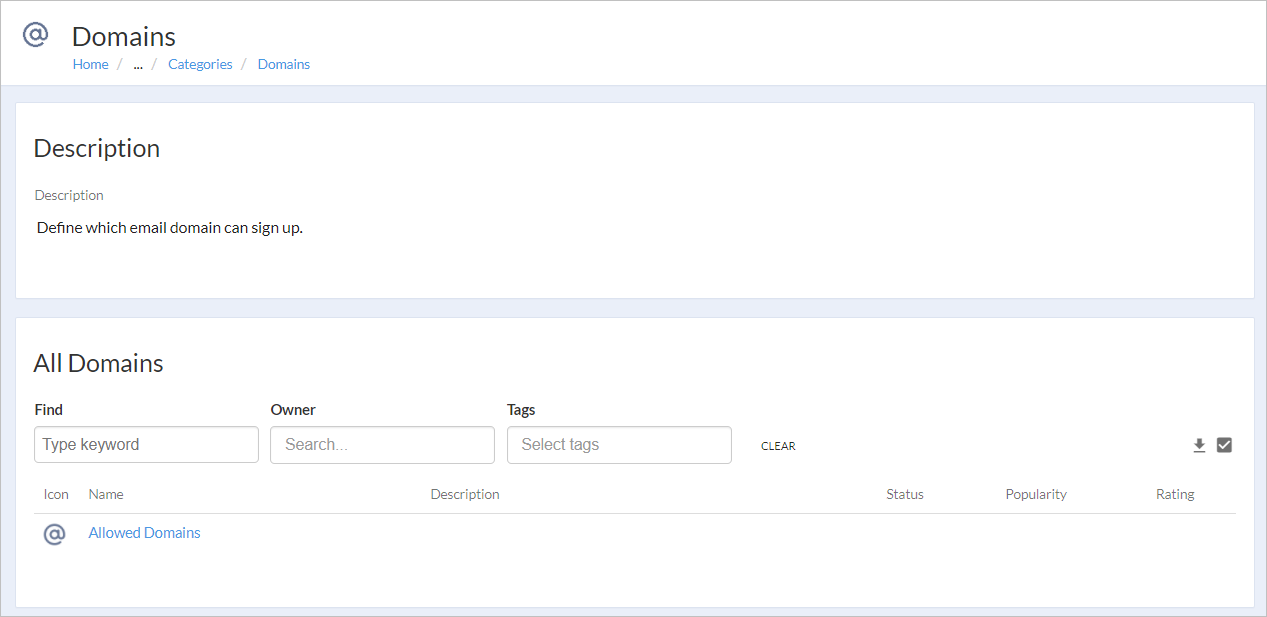Click the @ icon beside Allowed Domains

point(54,533)
